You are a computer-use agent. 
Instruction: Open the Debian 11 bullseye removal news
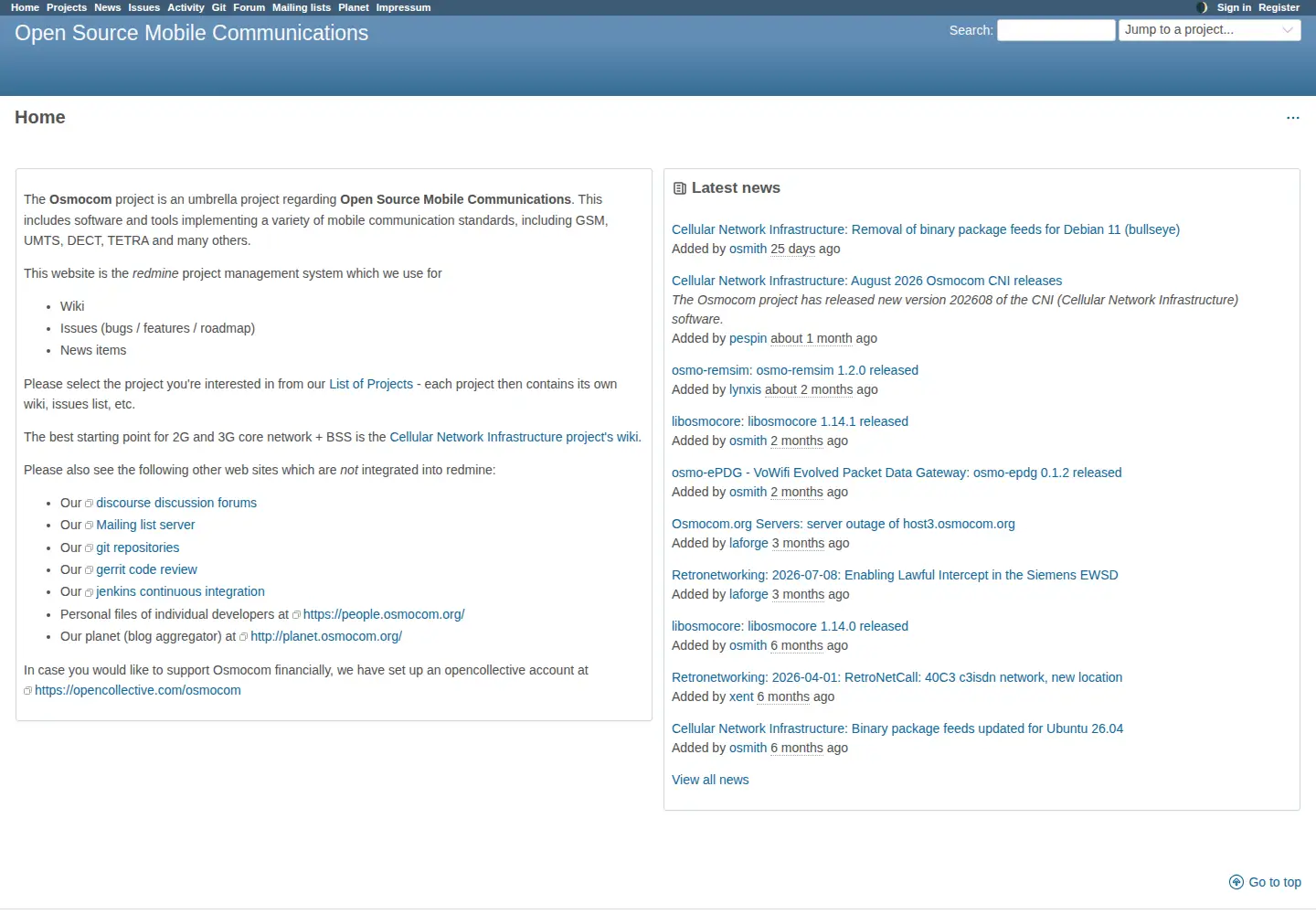tap(926, 229)
